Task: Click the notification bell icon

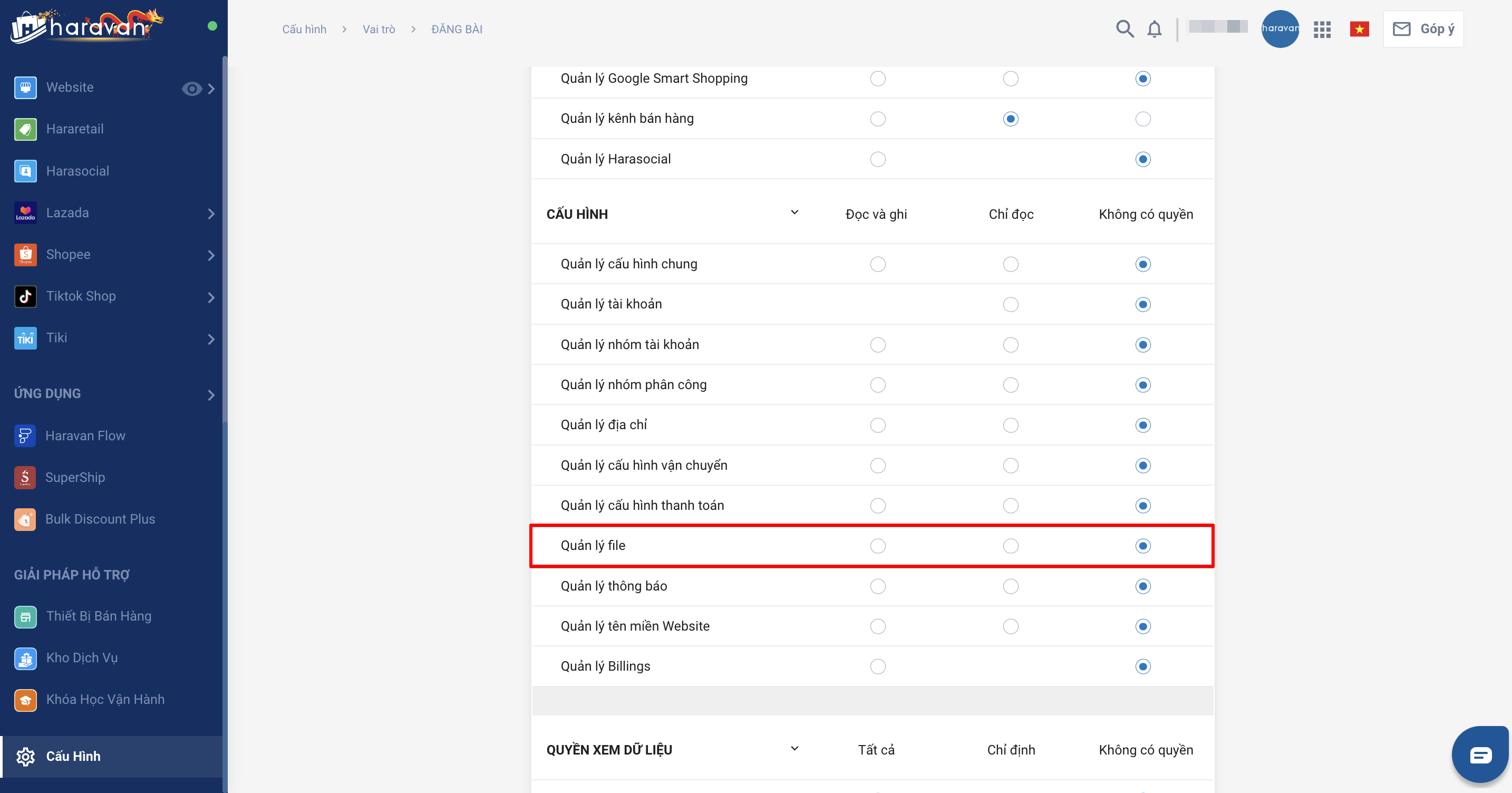Action: [x=1154, y=30]
